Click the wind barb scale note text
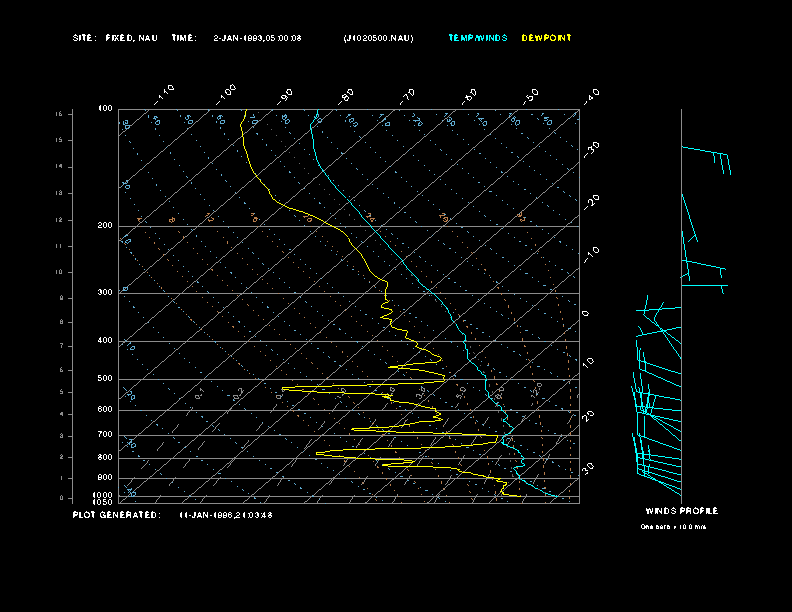Viewport: 792px width, 612px height. click(673, 527)
